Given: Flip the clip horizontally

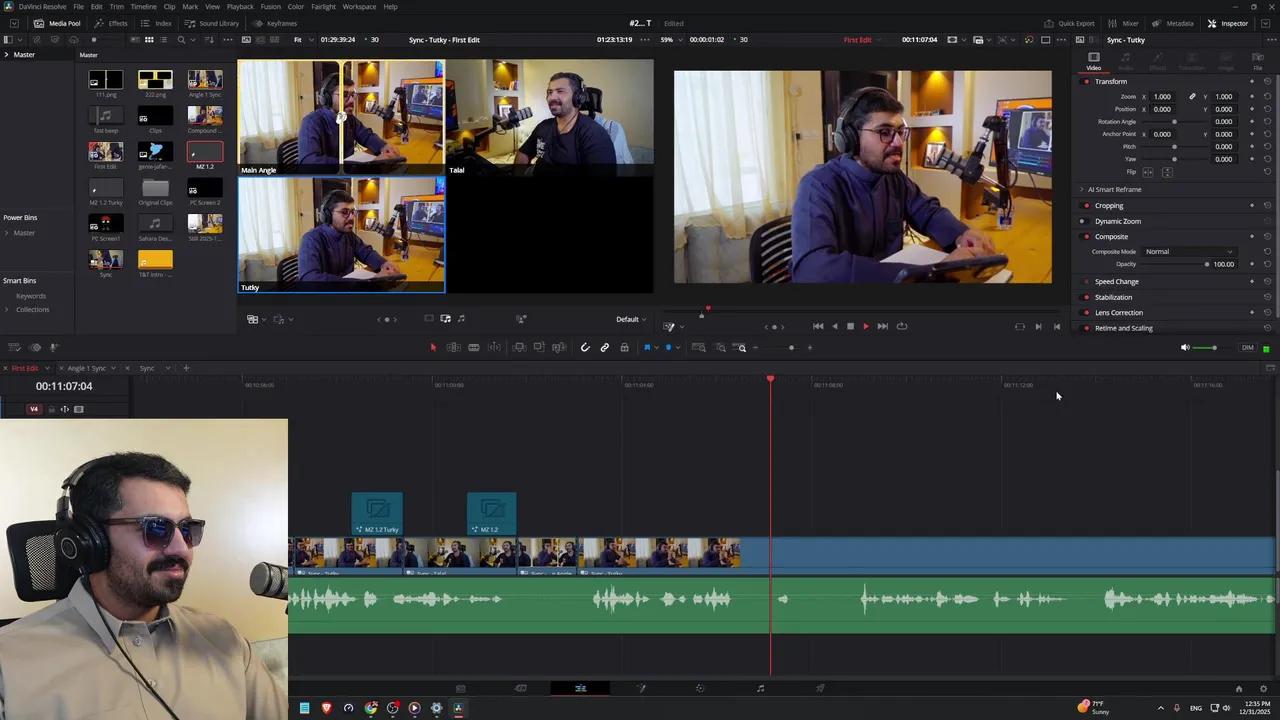Looking at the screenshot, I should tap(1148, 172).
